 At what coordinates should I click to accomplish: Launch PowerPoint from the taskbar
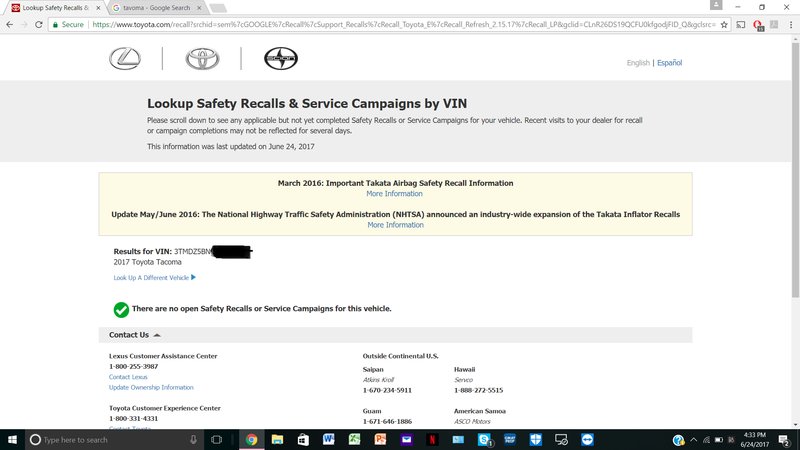pyautogui.click(x=381, y=440)
